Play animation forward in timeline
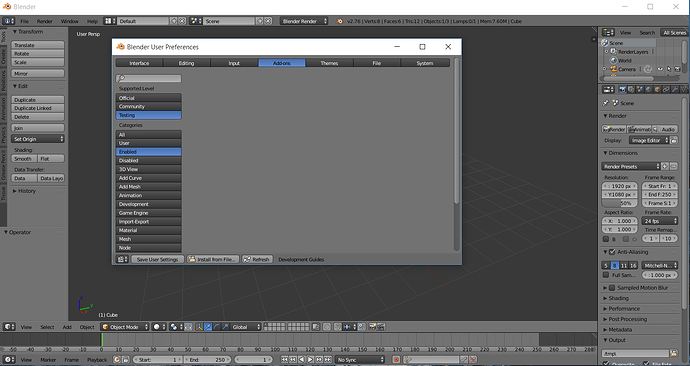The image size is (690, 366). [x=310, y=359]
